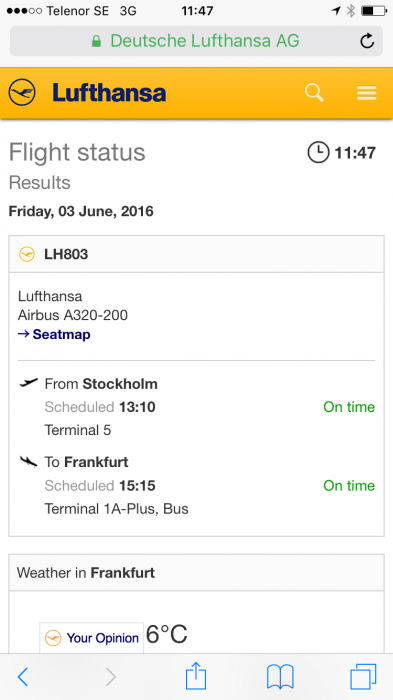Tap the arrival plane icon by Frankfurt
The width and height of the screenshot is (393, 700).
[x=29, y=461]
